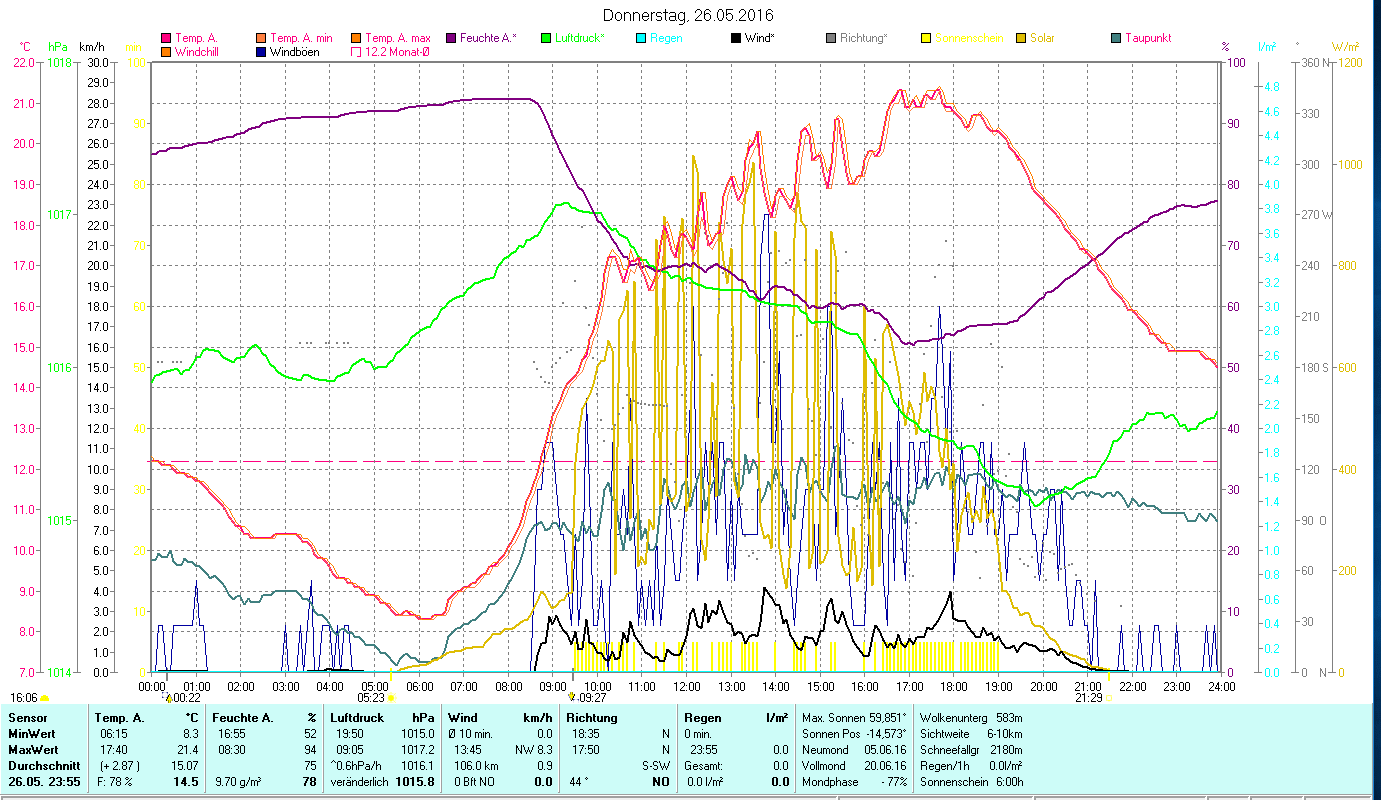Screen dimensions: 1381x800
Task: Click the timestamp 26.05. 23:55
Action: pyautogui.click(x=45, y=781)
